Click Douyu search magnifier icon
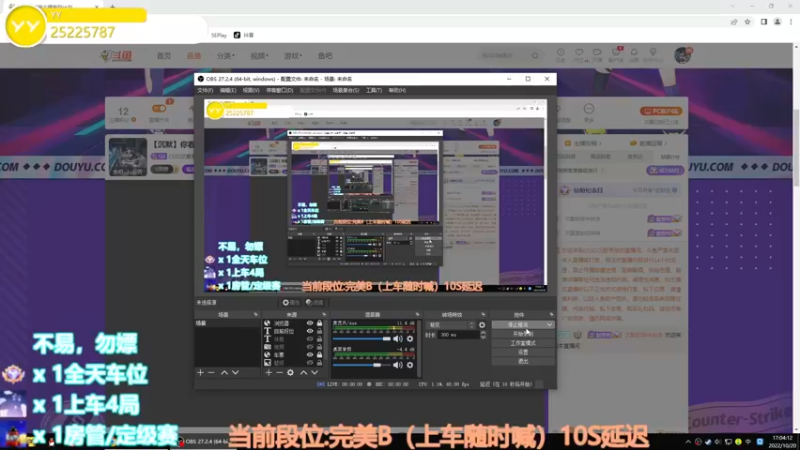The image size is (800, 450). click(x=535, y=56)
